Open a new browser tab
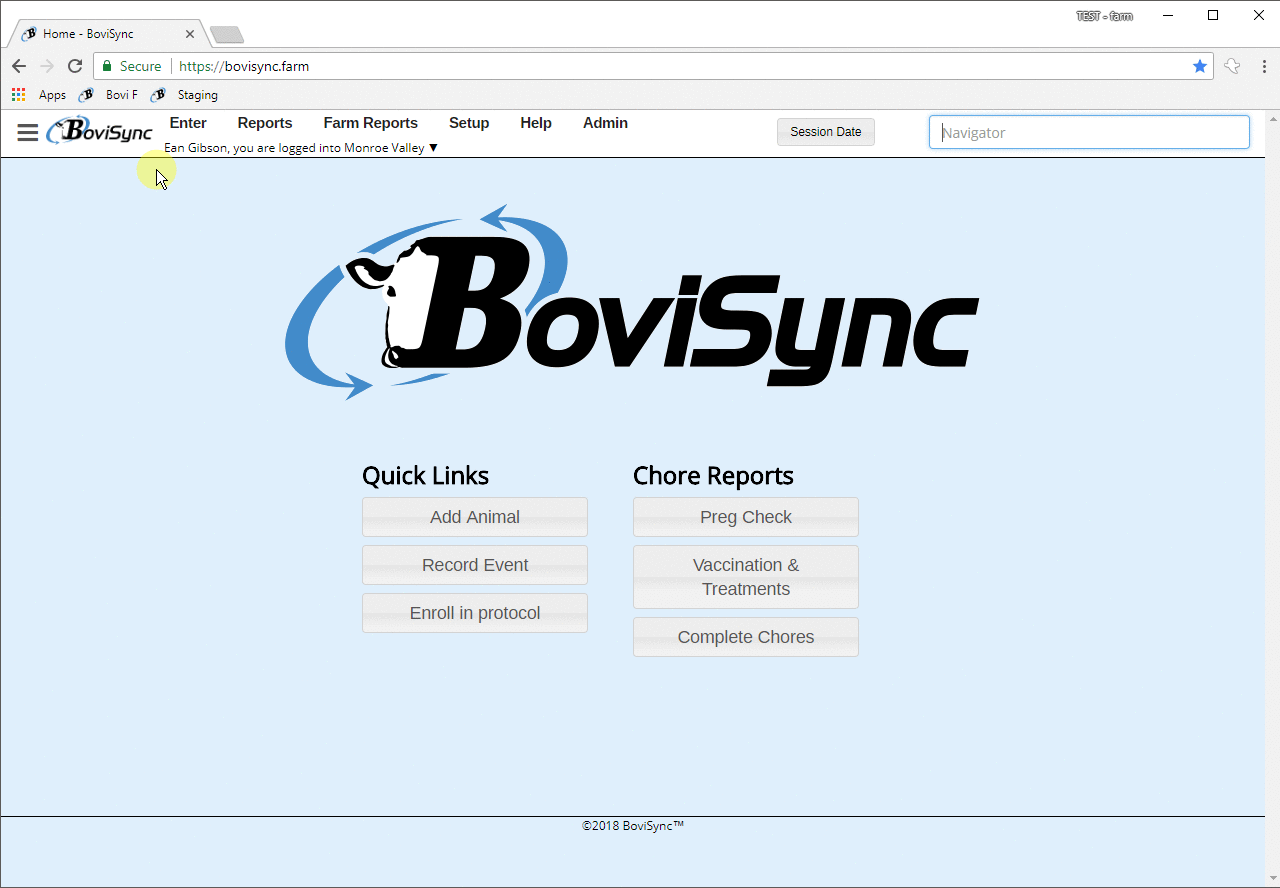 coord(227,35)
